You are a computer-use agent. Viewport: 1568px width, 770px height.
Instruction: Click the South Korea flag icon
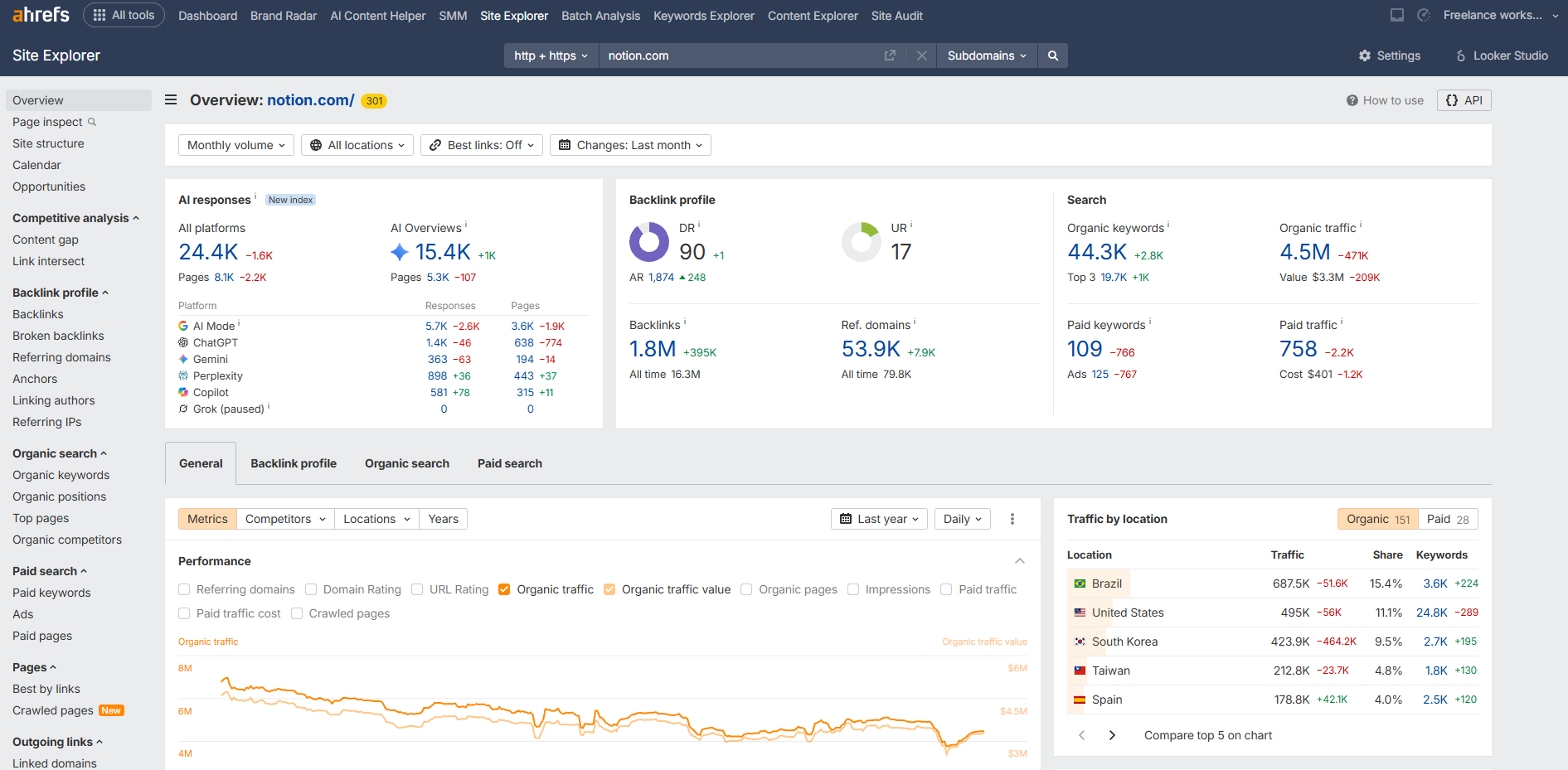[1080, 642]
